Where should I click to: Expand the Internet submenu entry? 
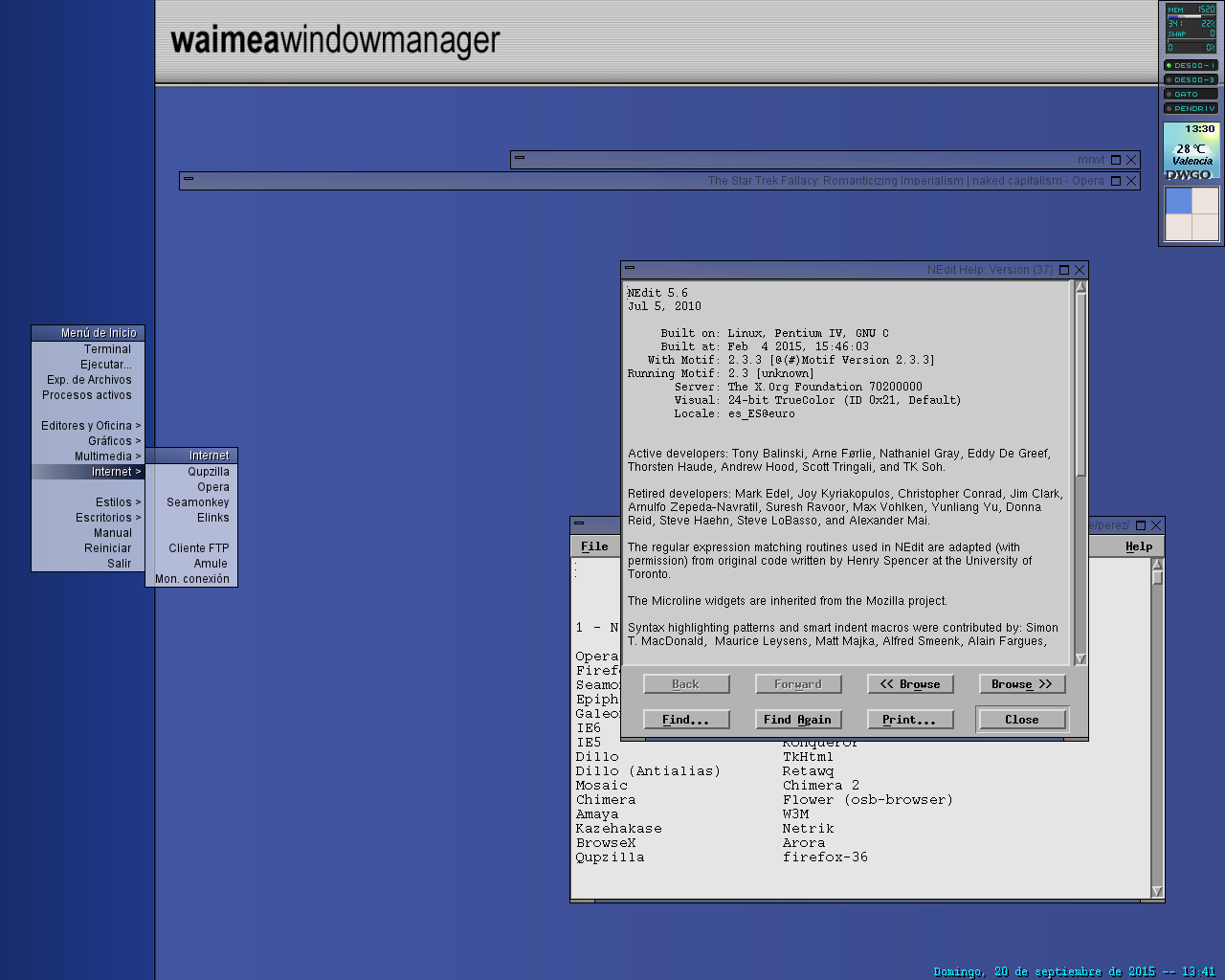(88, 472)
